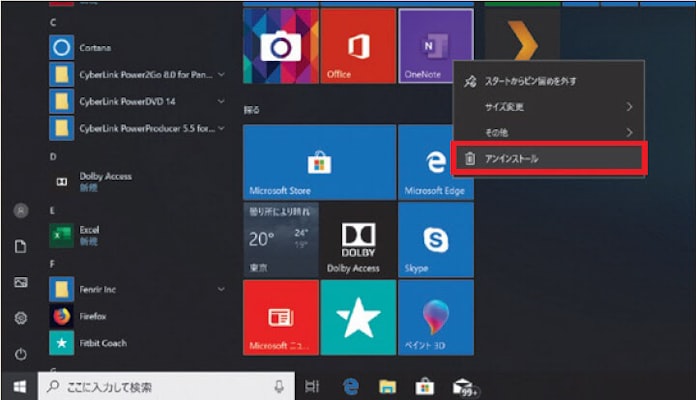The image size is (696, 400).
Task: Open その他 submenu arrow
Action: coord(629,132)
